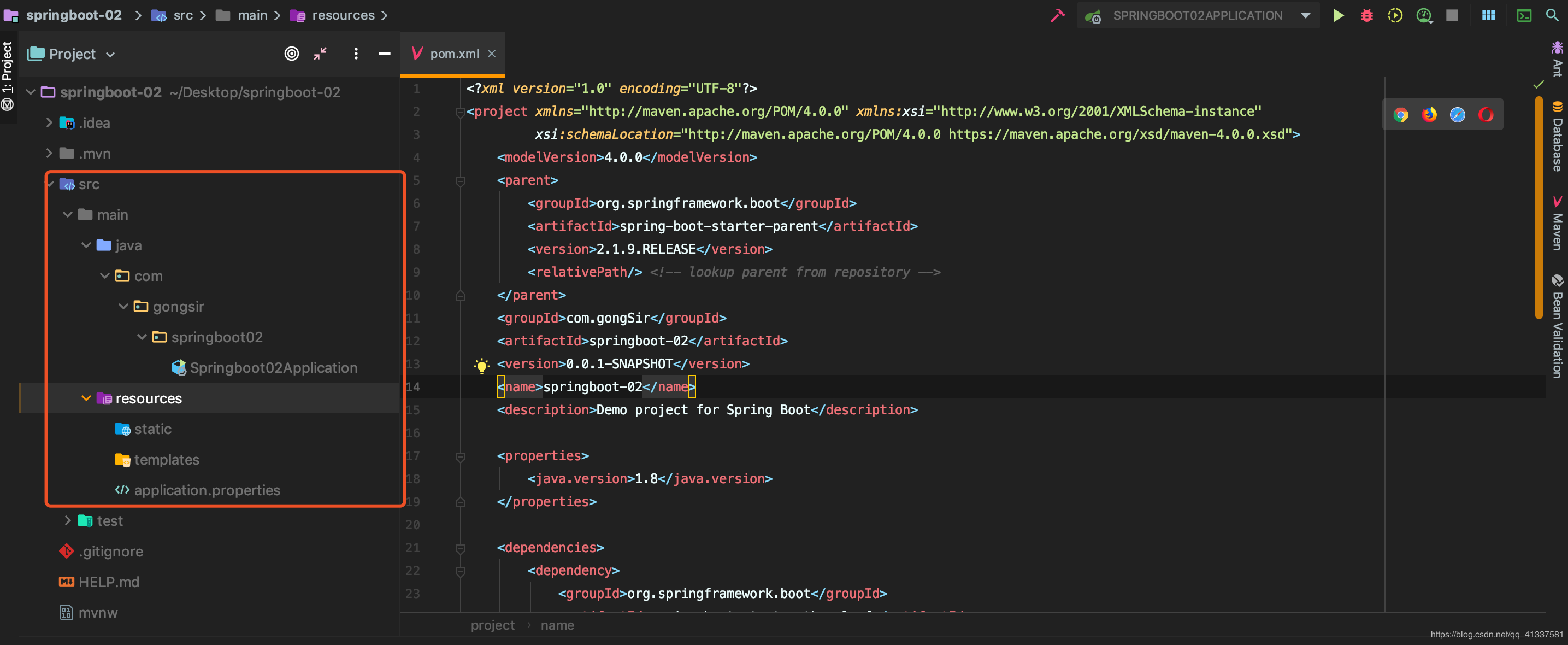
Task: Switch to the pom.xml tab
Action: (453, 54)
